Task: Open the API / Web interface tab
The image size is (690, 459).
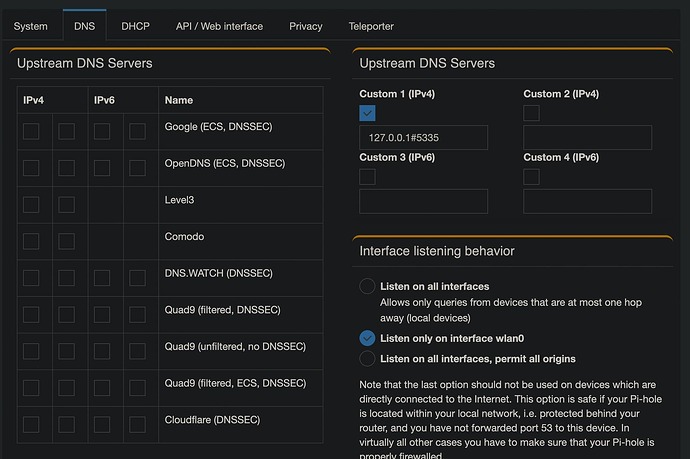Action: 220,26
